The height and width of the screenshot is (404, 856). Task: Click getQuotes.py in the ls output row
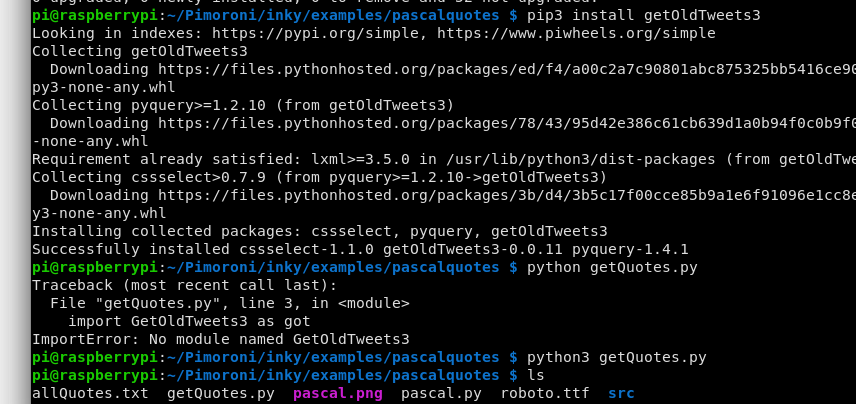(x=221, y=394)
